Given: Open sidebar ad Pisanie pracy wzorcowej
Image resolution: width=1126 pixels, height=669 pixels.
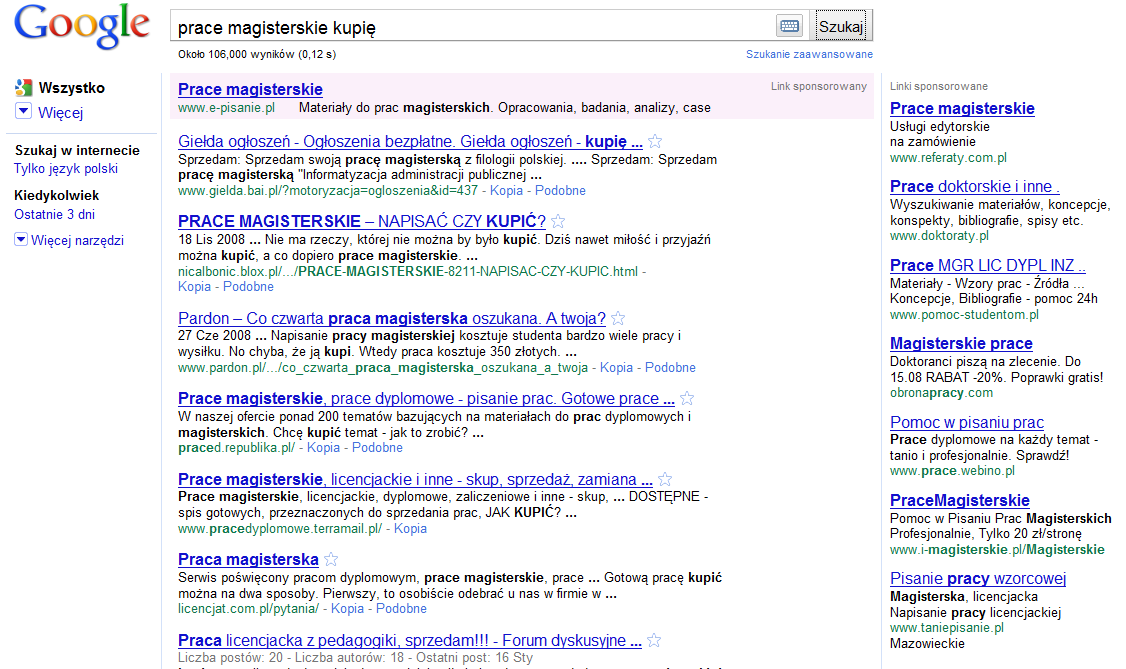Looking at the screenshot, I should tap(978, 579).
